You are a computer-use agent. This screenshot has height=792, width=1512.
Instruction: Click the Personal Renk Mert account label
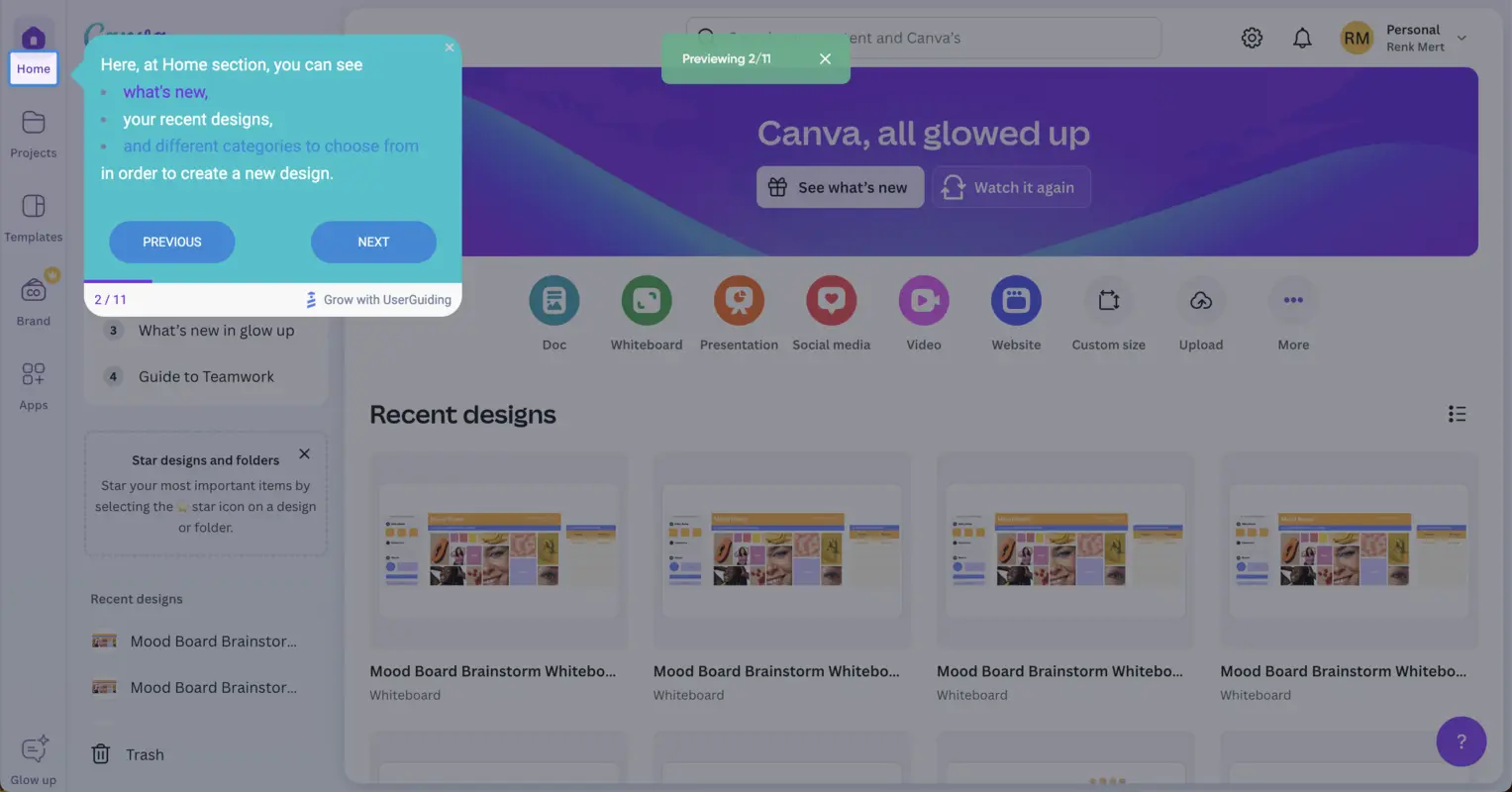[x=1415, y=39]
